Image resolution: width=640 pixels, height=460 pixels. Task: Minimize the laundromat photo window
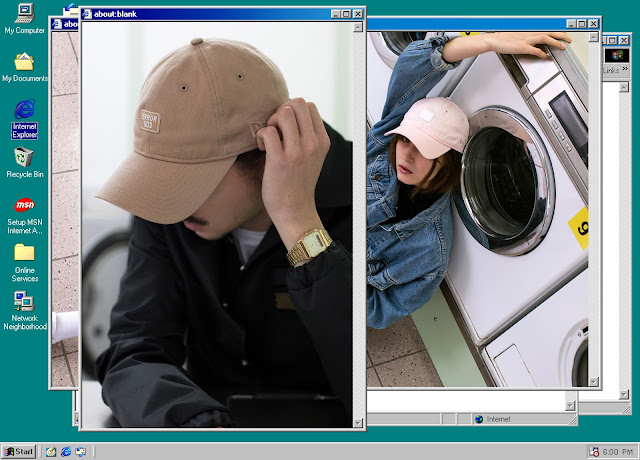[x=571, y=24]
